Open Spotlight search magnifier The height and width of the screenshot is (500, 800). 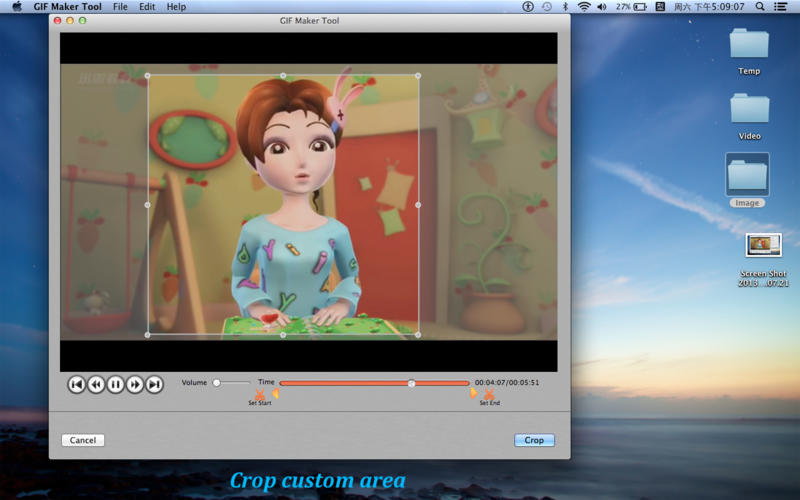coord(760,7)
